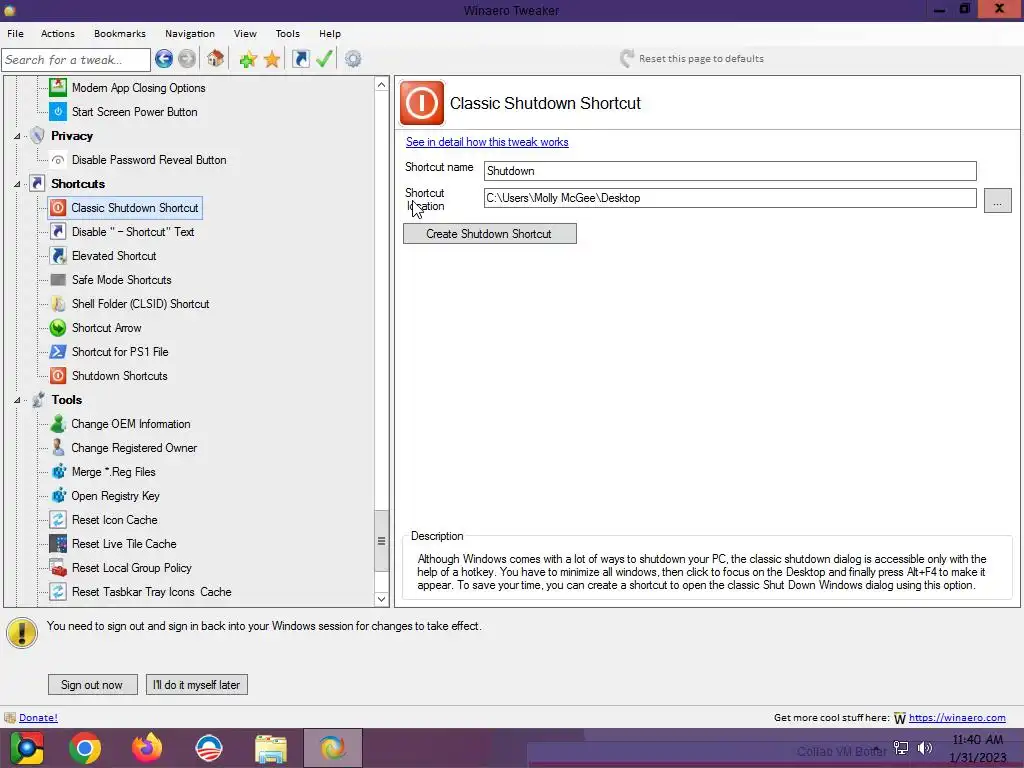The width and height of the screenshot is (1024, 768).
Task: Open settings gear in toolbar
Action: coord(353,59)
